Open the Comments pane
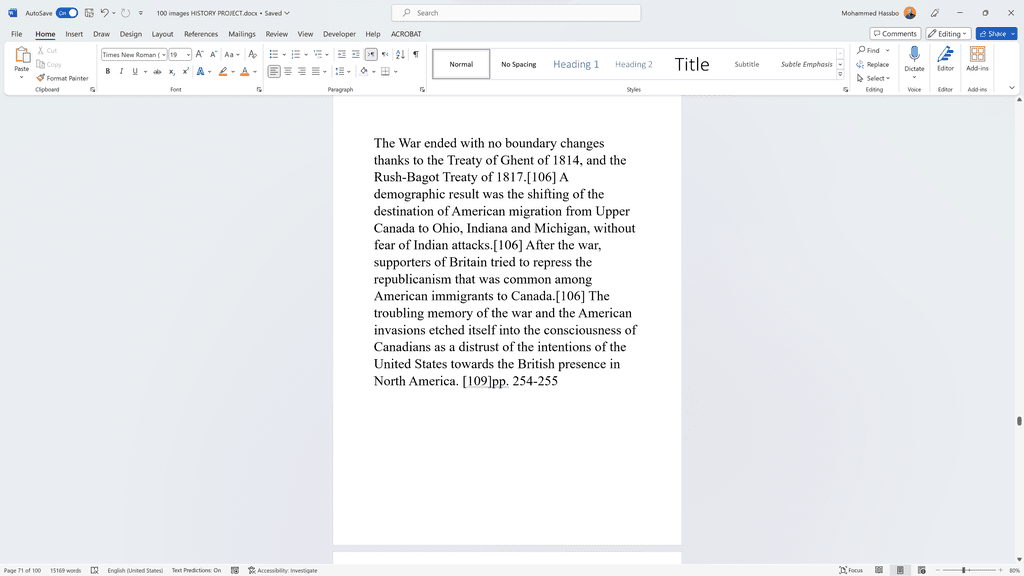 [895, 34]
